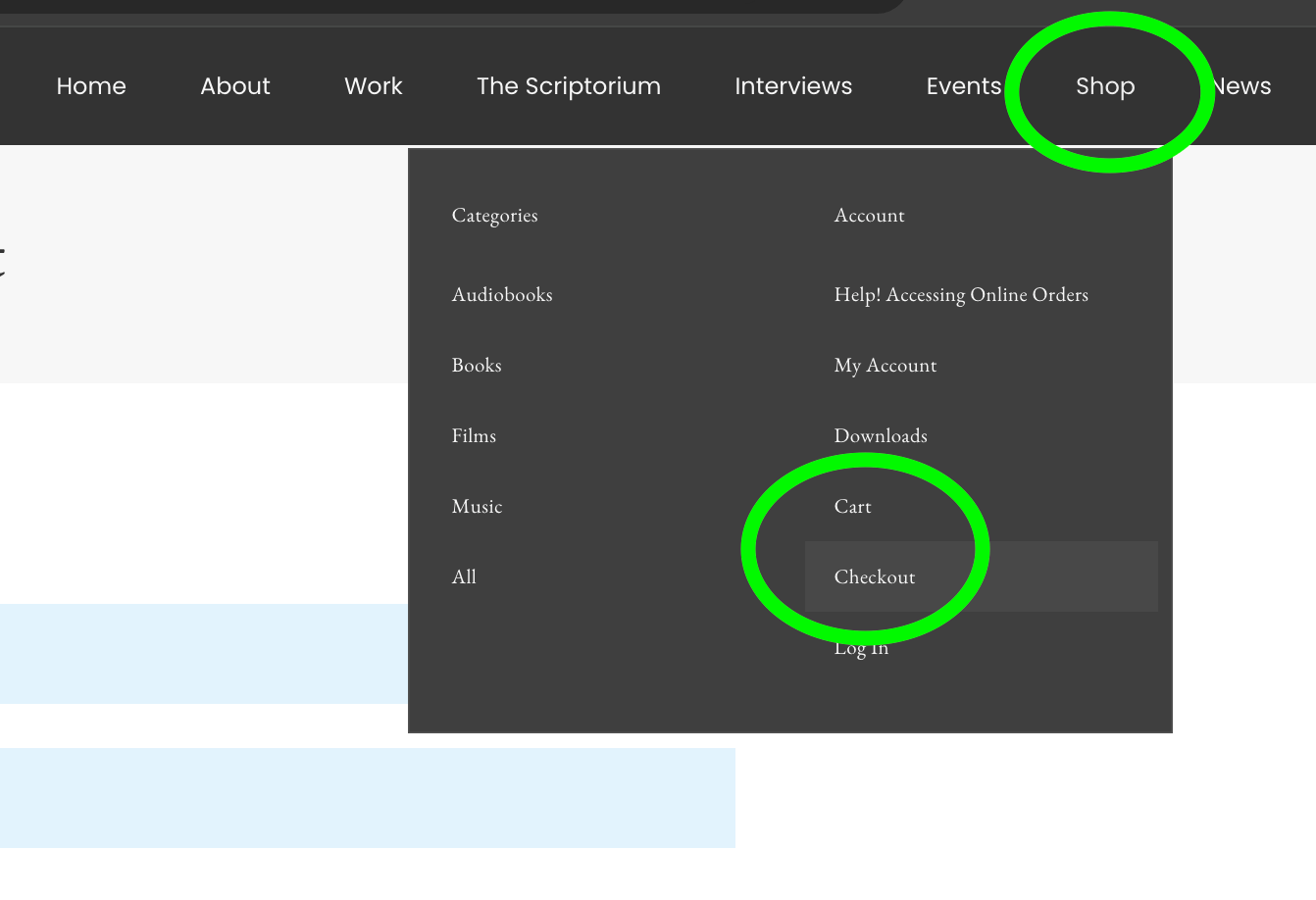Open the Films category

tap(474, 436)
